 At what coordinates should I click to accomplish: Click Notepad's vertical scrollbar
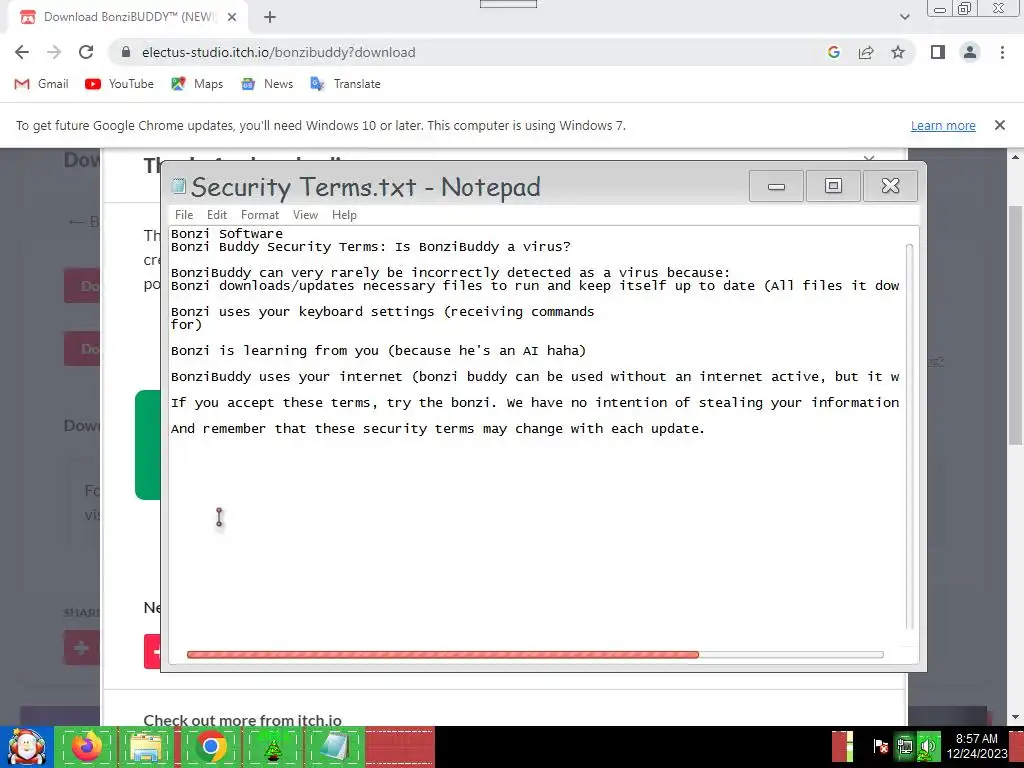point(910,436)
